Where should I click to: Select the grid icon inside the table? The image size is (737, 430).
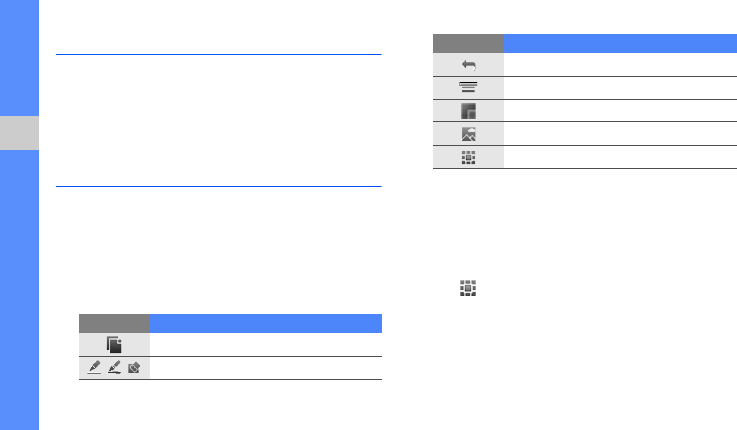coord(468,157)
